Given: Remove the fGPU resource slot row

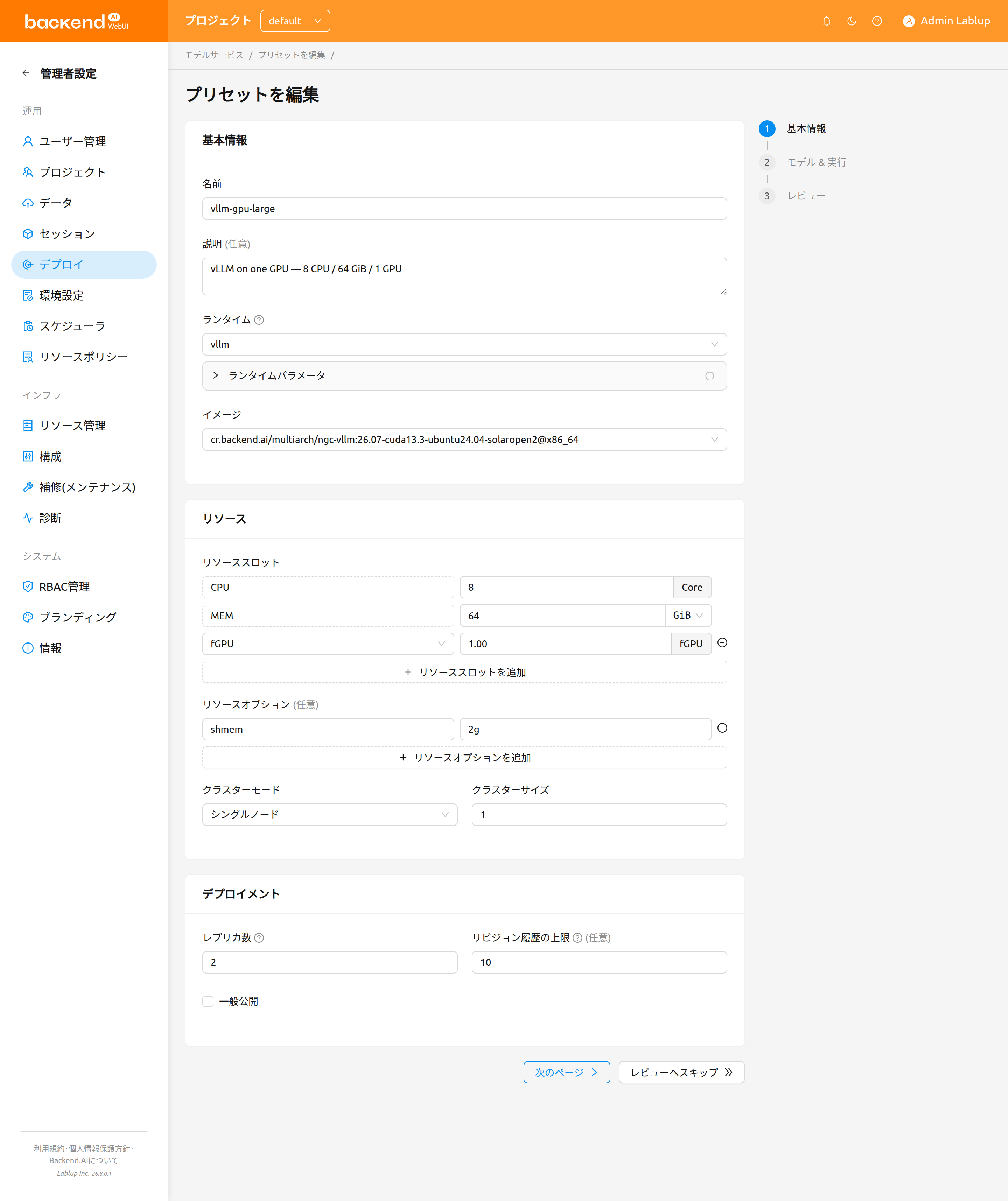Looking at the screenshot, I should [722, 643].
